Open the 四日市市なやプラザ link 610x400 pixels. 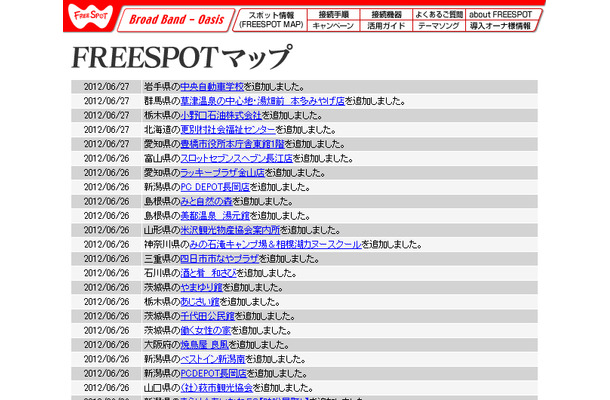[x=220, y=259]
